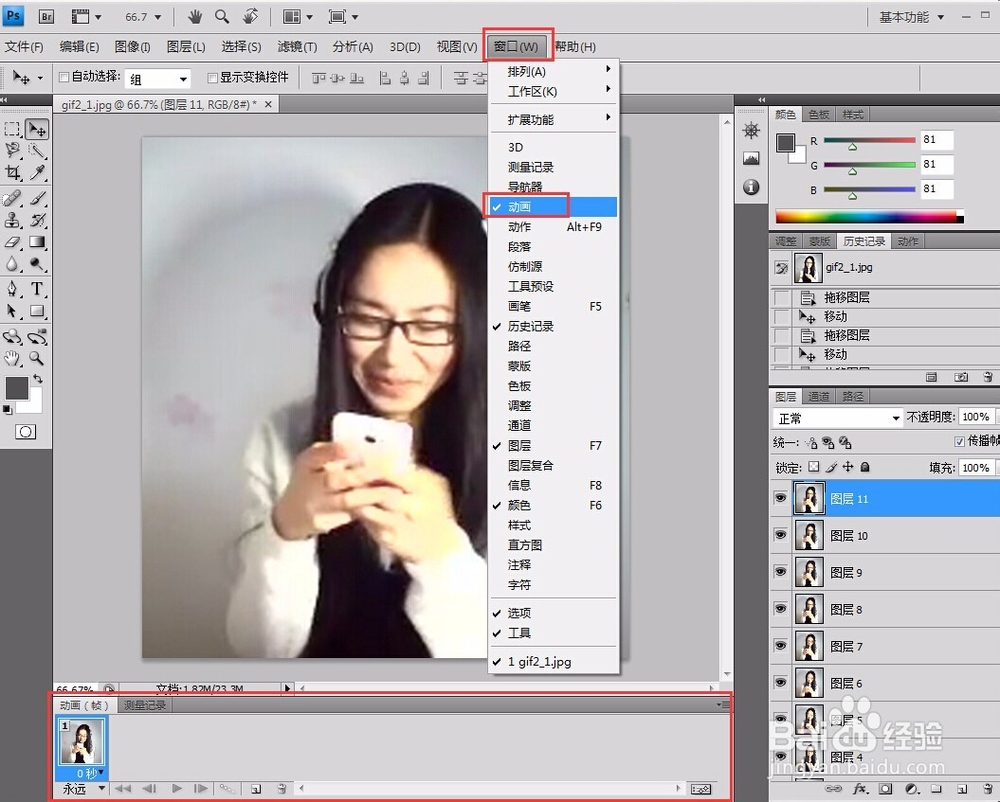1000x802 pixels.
Task: Select the Rectangle shape tool
Action: [x=37, y=311]
